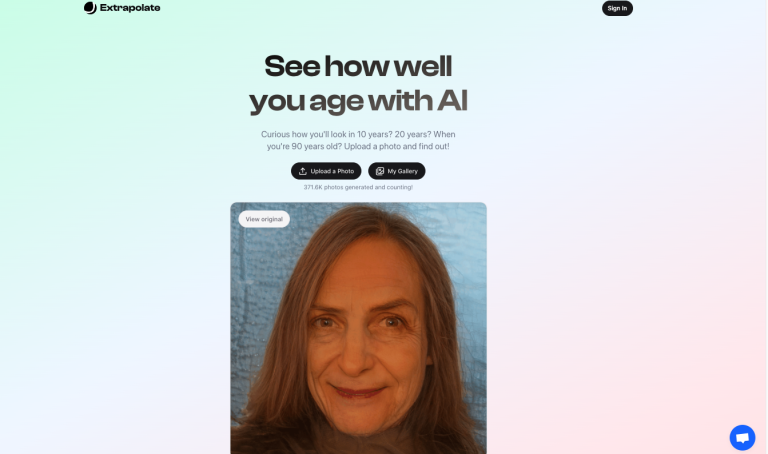Click the vertical page scrollbar
The image size is (768, 454).
click(766, 227)
